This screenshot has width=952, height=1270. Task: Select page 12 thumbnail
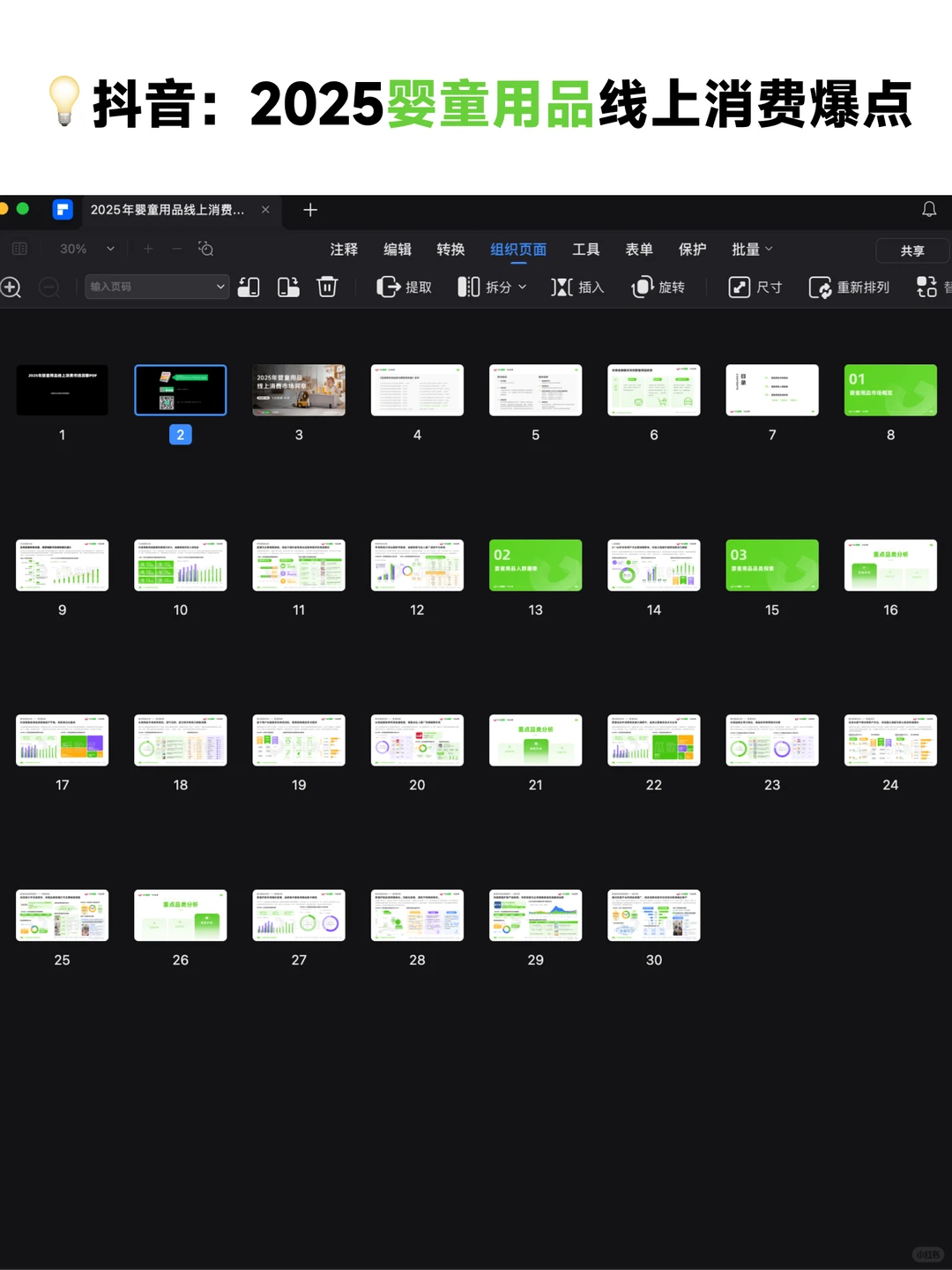coord(417,565)
